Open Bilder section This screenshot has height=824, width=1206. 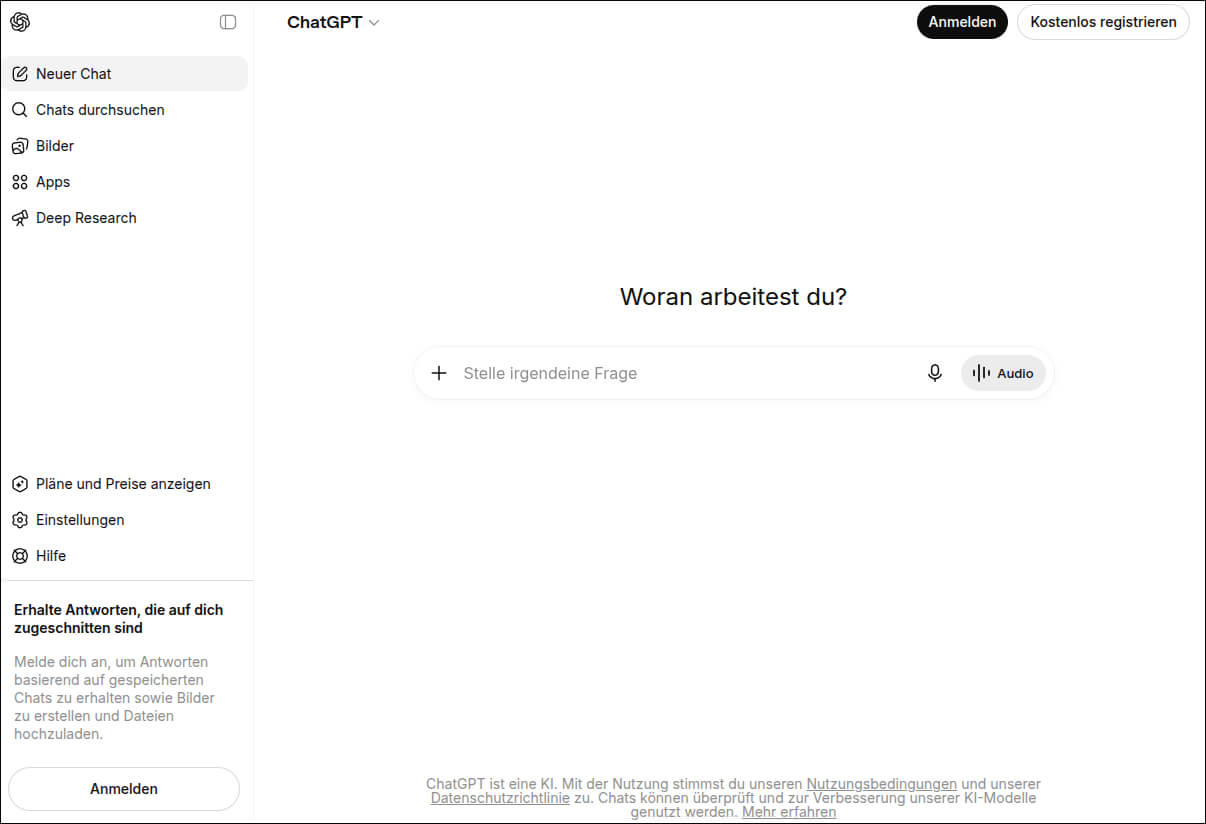click(124, 146)
